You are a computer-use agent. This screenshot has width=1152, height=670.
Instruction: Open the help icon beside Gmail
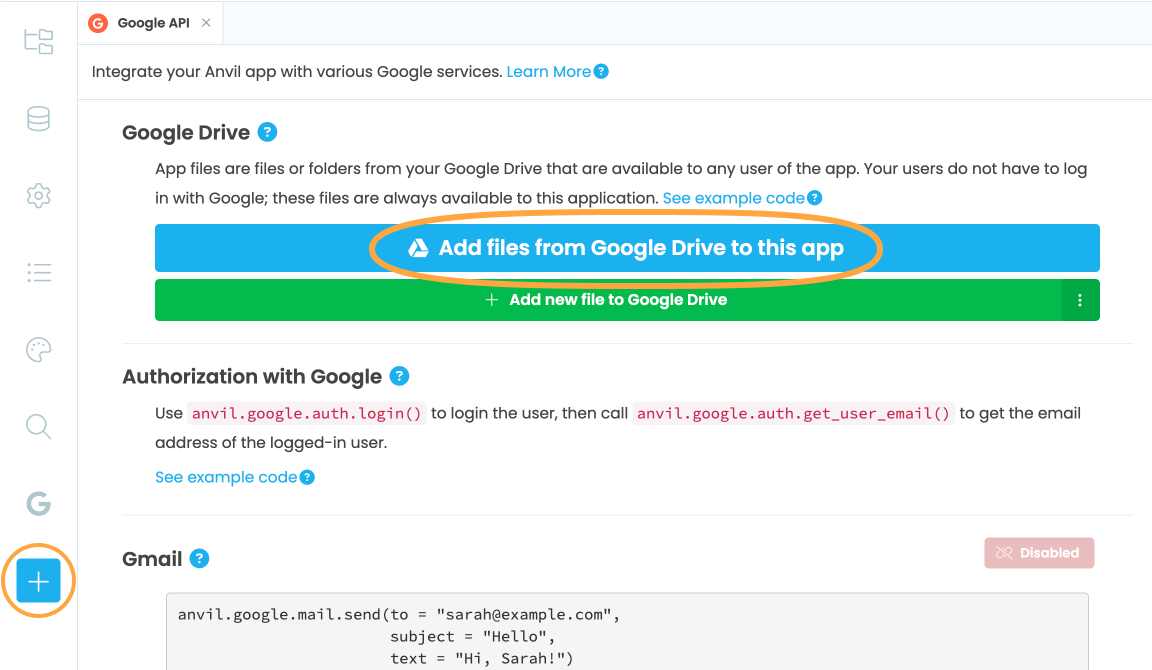tap(198, 559)
